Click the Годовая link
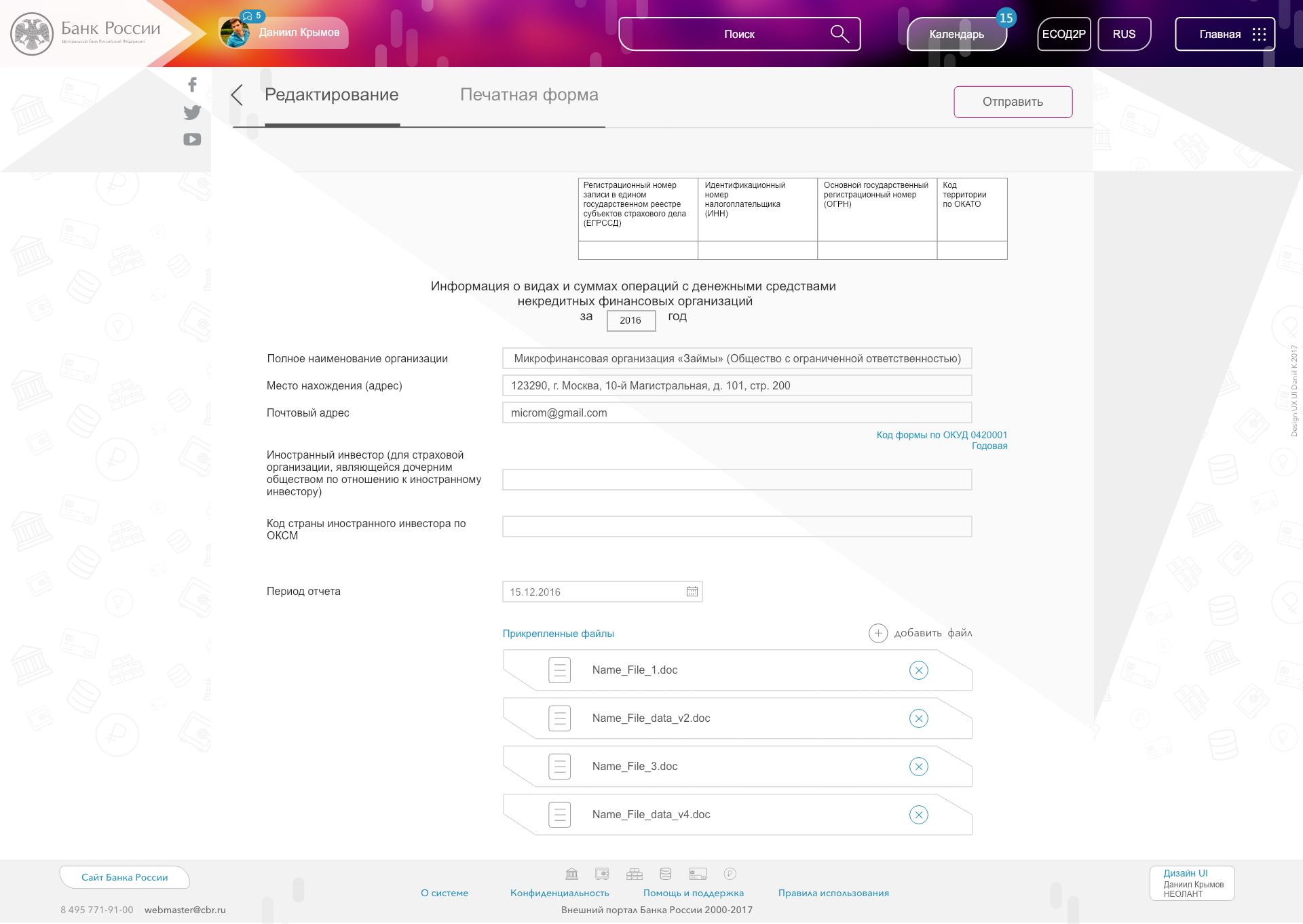1303x924 pixels. tap(989, 446)
